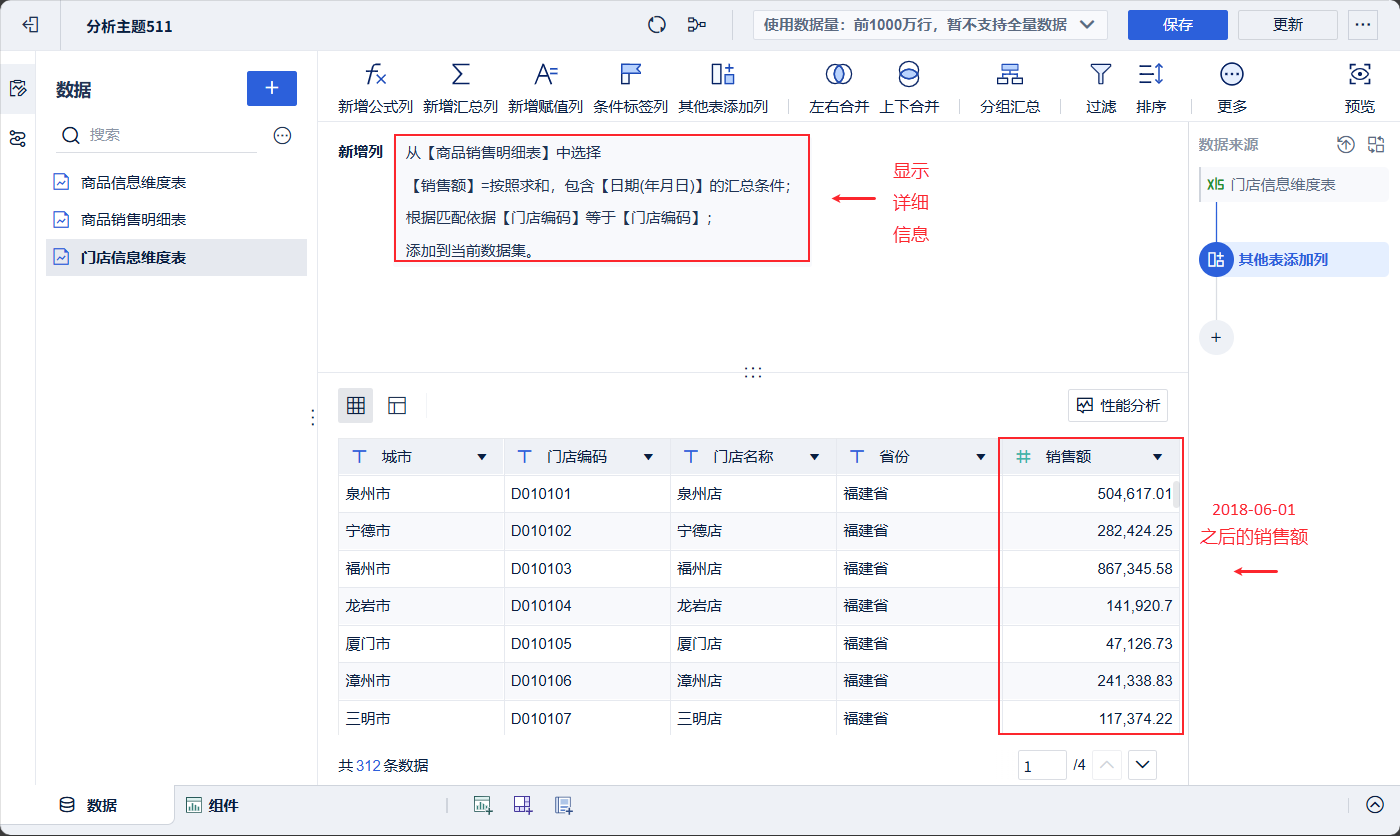Click the panel splitter handle above the table
This screenshot has width=1400, height=836.
pos(753,372)
